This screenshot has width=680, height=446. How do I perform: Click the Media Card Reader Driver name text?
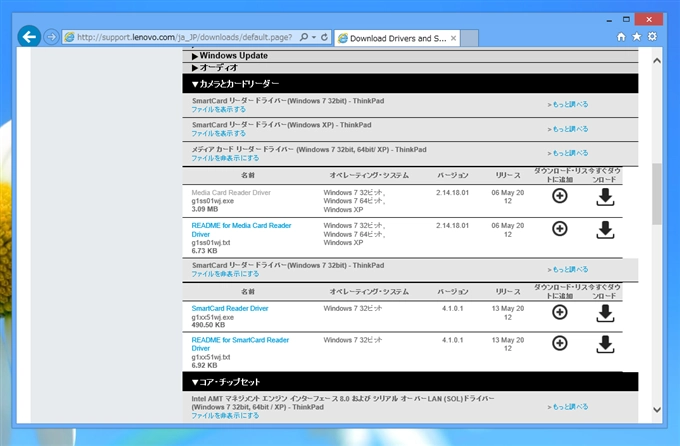(x=231, y=192)
